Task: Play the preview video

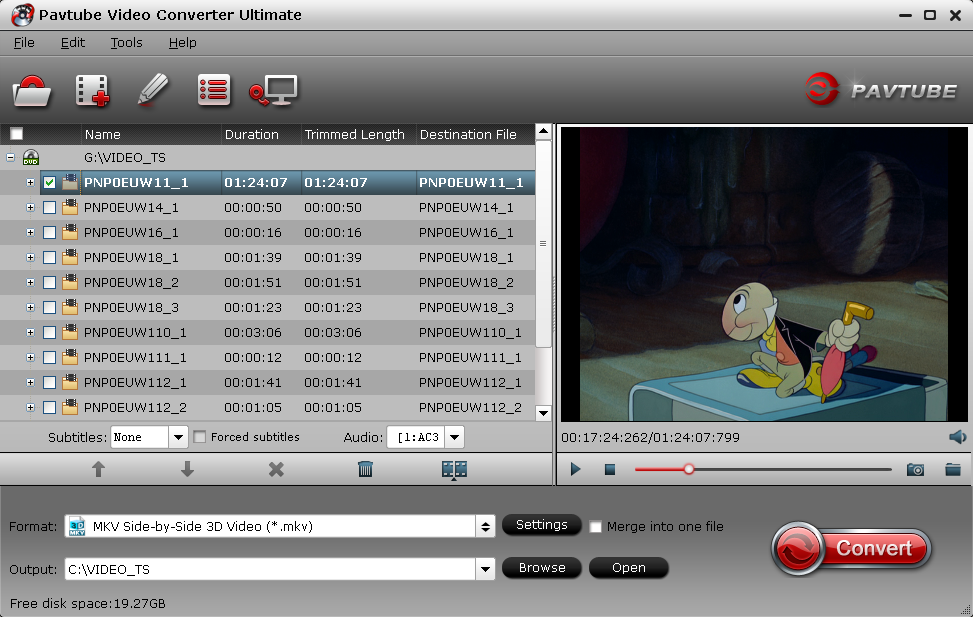Action: pyautogui.click(x=575, y=469)
